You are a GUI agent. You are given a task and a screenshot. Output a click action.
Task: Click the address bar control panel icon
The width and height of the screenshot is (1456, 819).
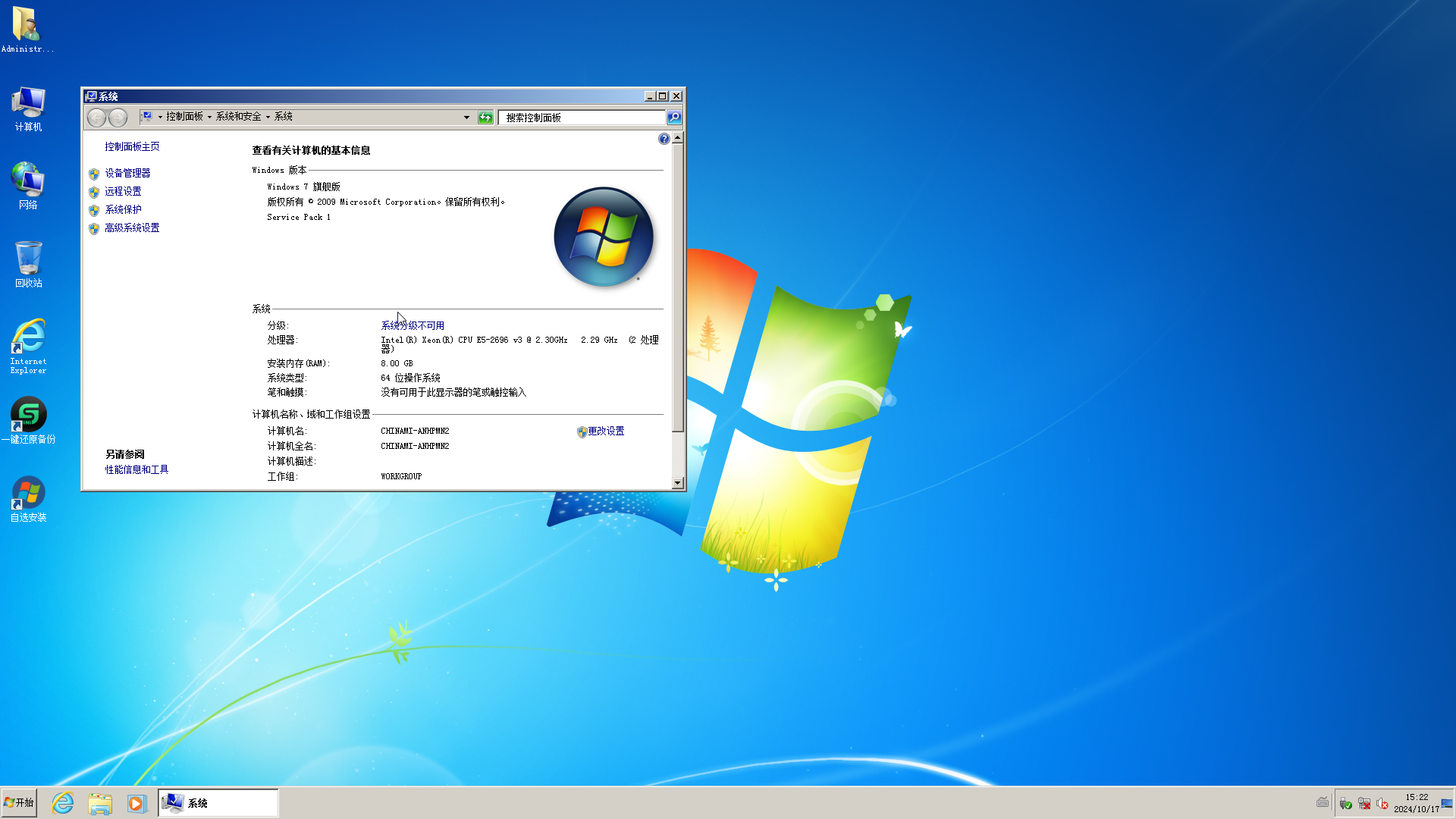[x=147, y=117]
